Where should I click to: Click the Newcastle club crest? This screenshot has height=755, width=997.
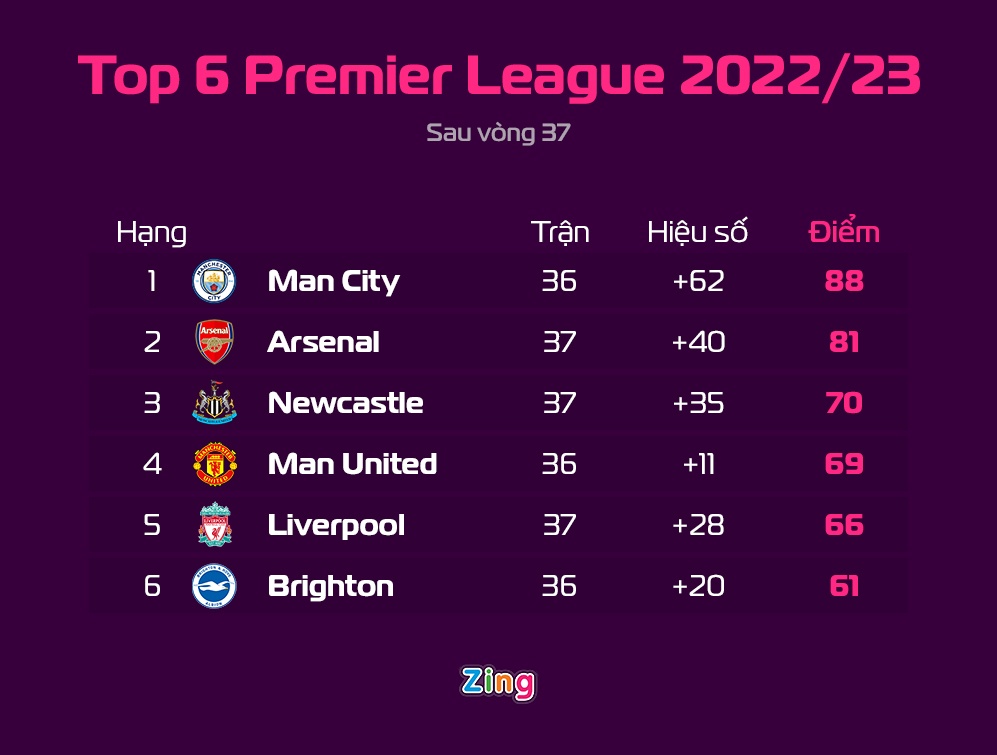(x=214, y=404)
